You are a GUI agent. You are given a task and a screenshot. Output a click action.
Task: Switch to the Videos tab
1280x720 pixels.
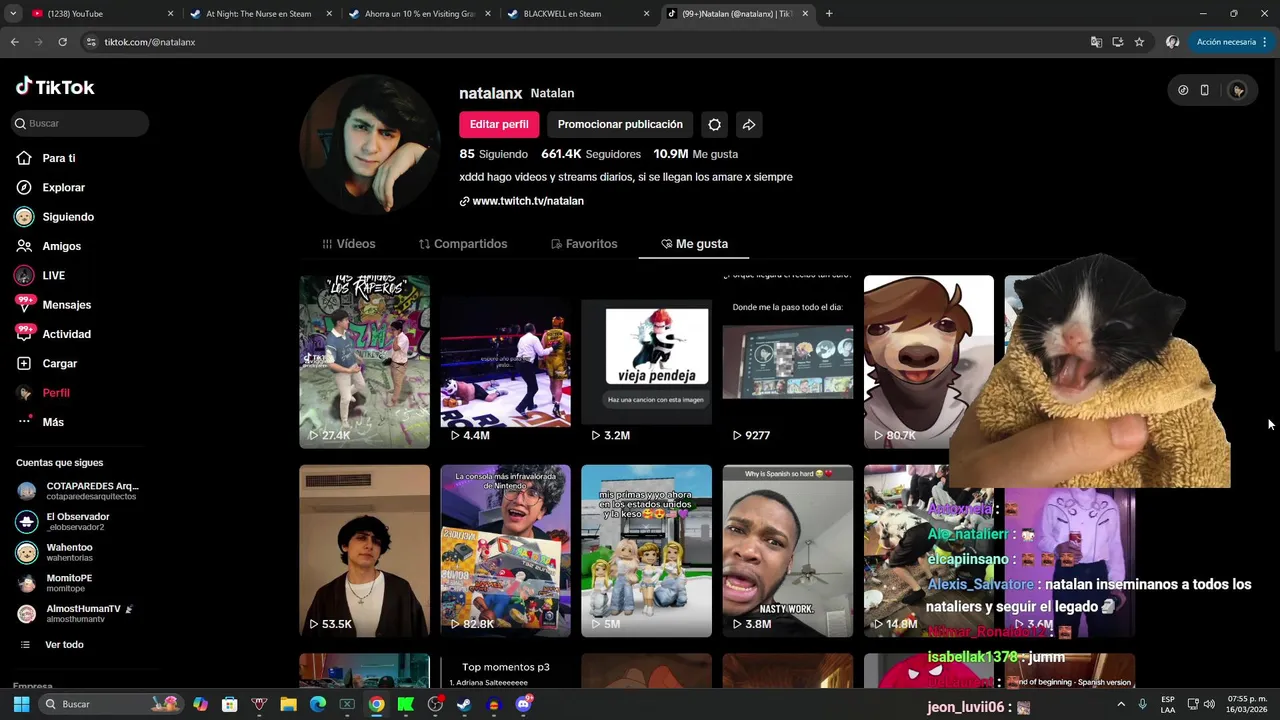point(348,244)
